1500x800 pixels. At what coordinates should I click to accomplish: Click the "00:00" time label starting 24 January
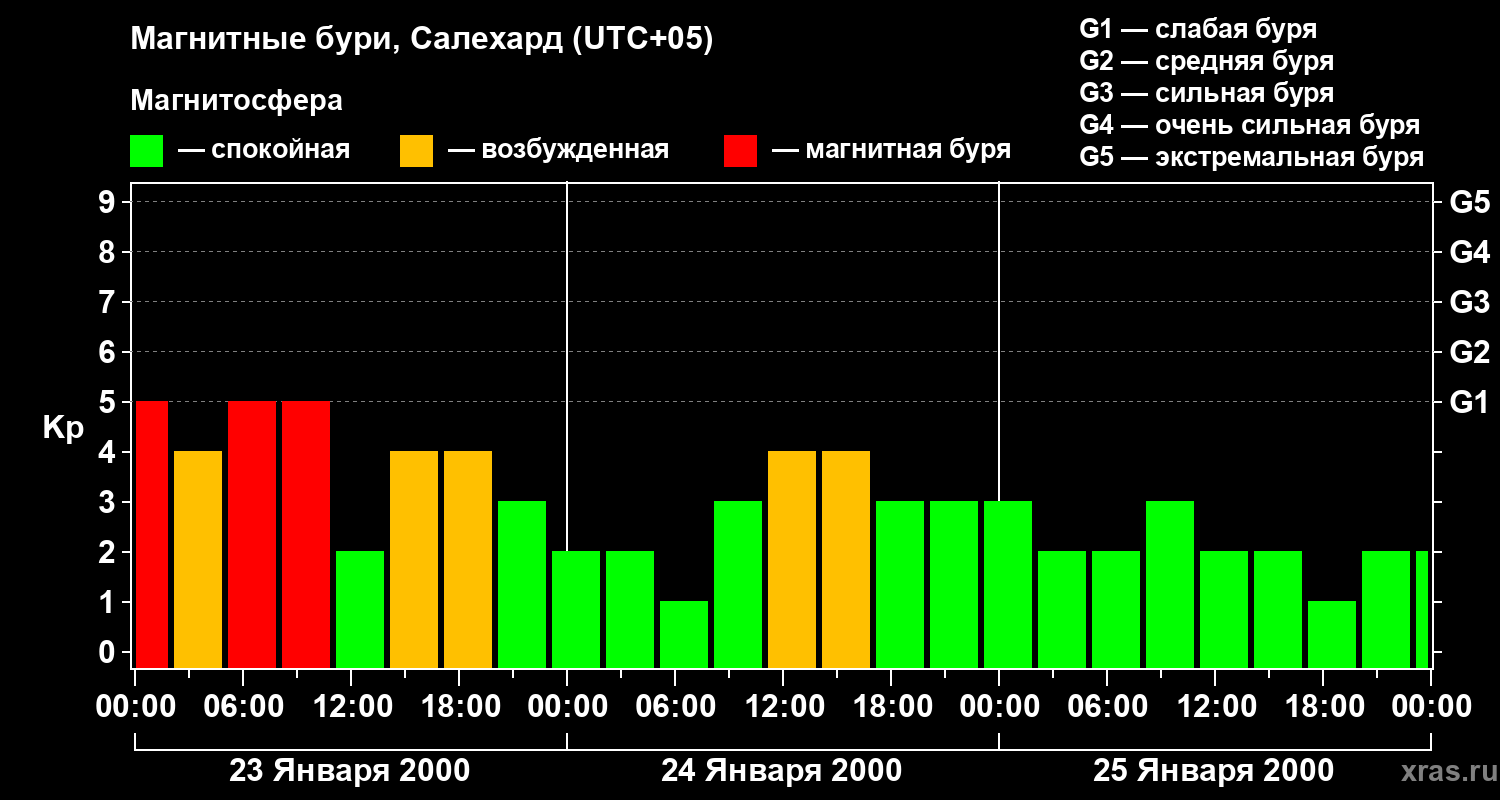[x=567, y=707]
